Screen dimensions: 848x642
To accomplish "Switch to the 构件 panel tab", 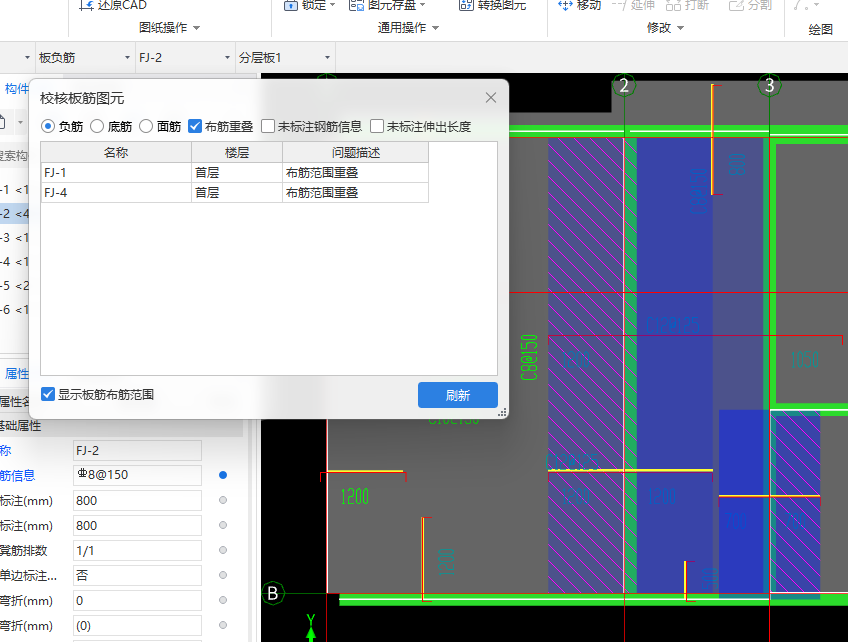I will [x=16, y=89].
